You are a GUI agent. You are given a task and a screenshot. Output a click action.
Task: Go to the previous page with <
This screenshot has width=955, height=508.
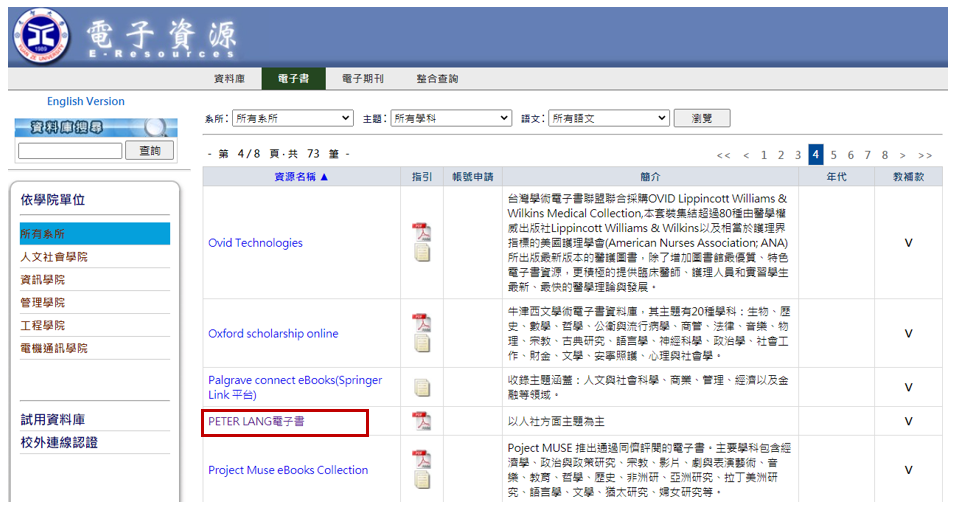pyautogui.click(x=746, y=155)
